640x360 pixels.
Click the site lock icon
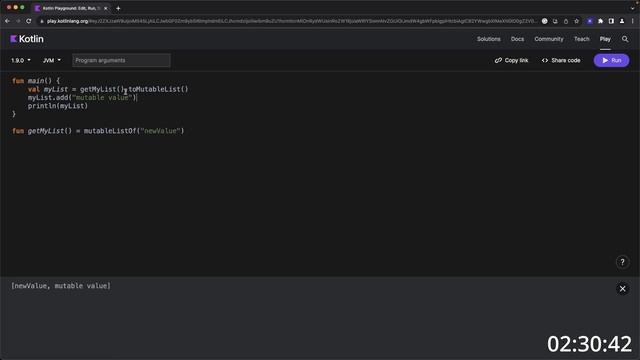click(x=41, y=21)
